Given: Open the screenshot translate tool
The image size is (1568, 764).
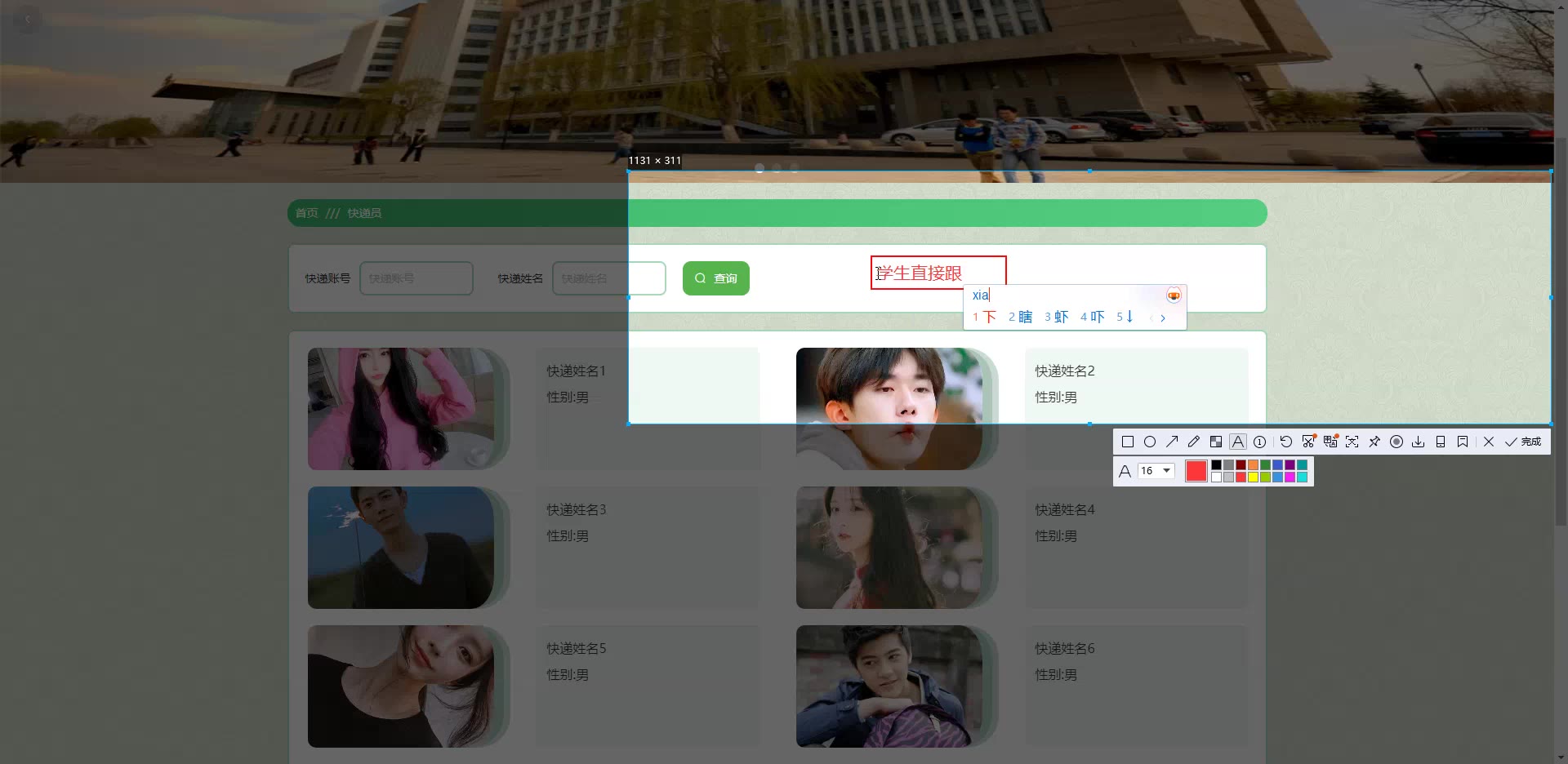Looking at the screenshot, I should point(1330,442).
